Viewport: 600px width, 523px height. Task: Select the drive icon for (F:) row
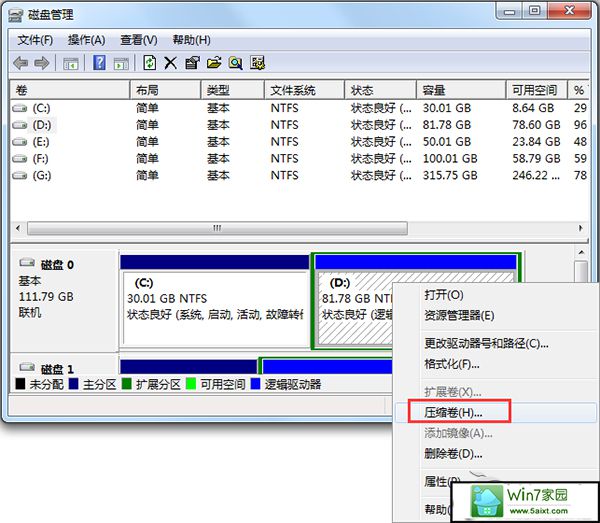tap(20, 158)
